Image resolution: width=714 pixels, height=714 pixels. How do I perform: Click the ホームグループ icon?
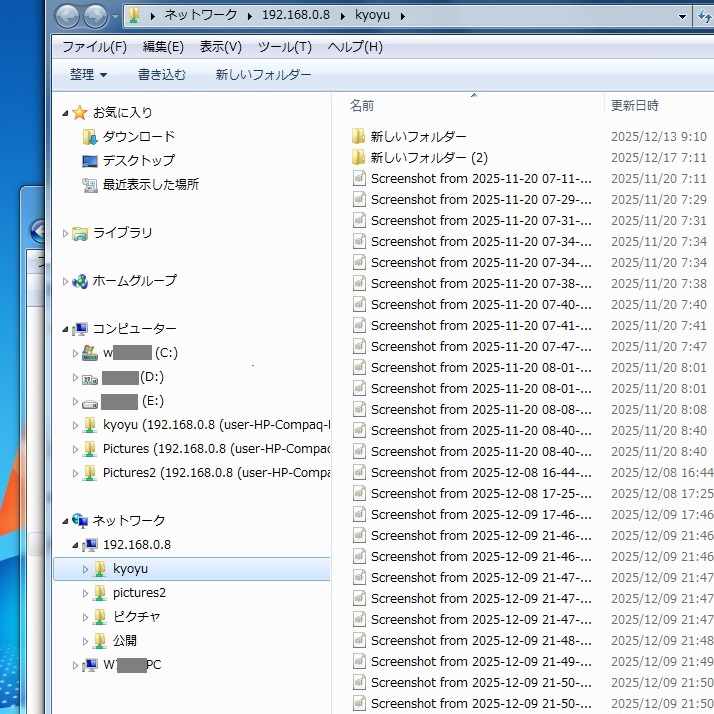[x=80, y=281]
